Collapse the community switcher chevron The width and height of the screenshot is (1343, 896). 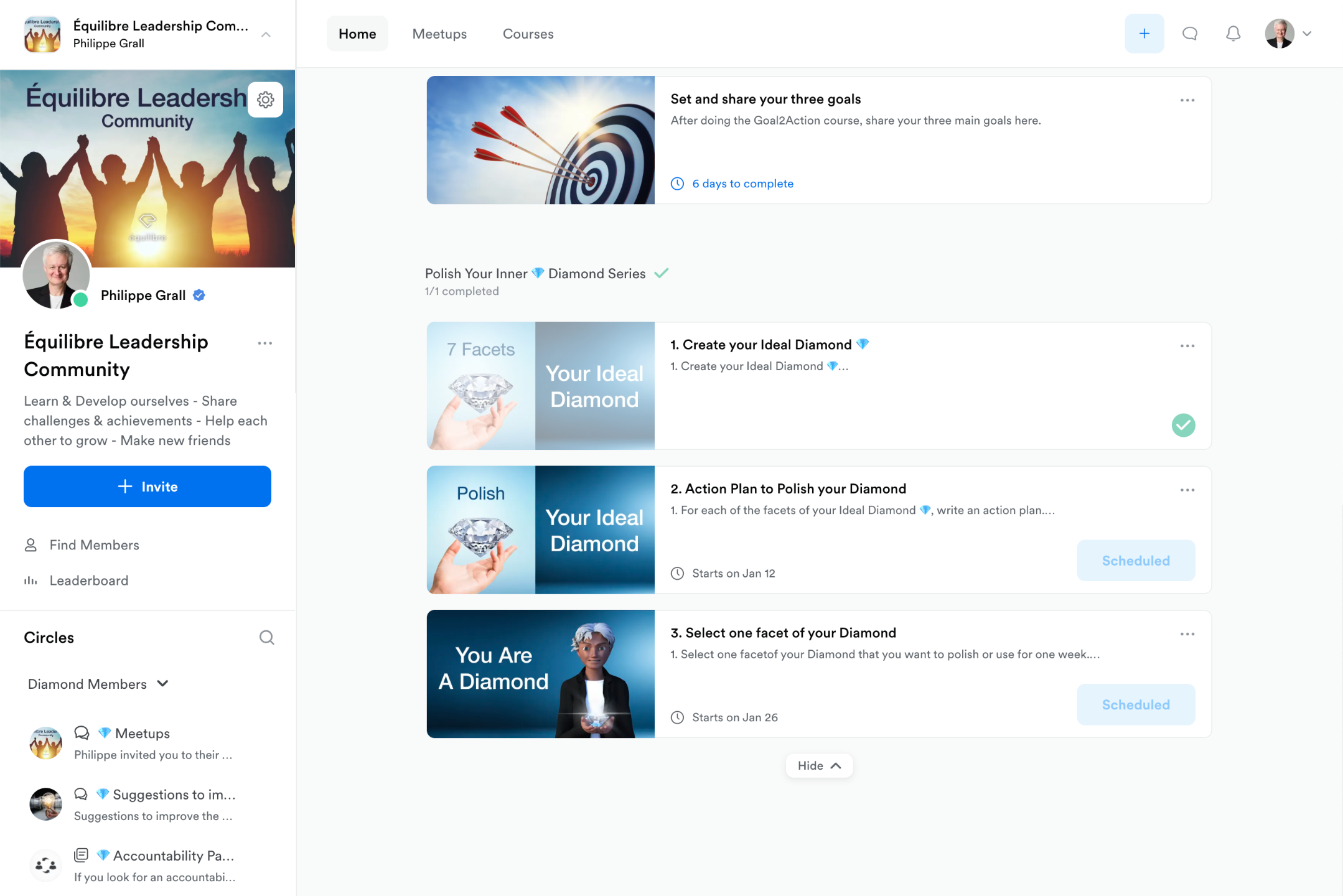(x=266, y=35)
